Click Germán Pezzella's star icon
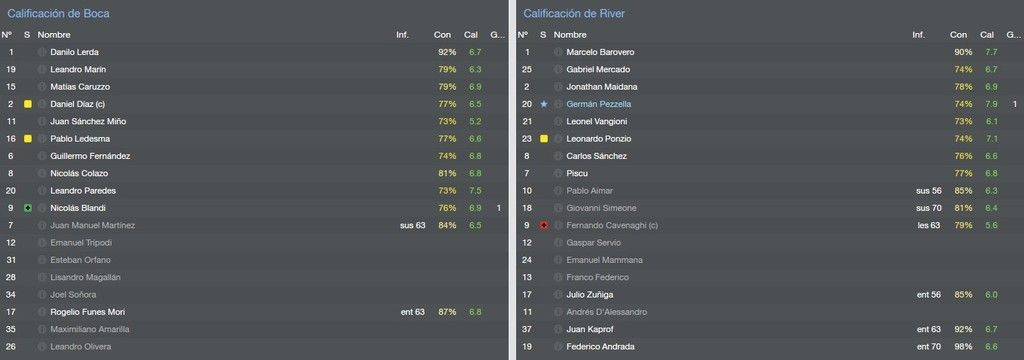 (543, 104)
